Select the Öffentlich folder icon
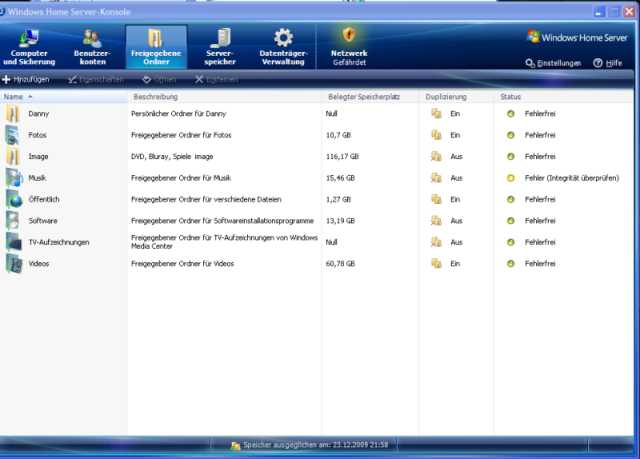This screenshot has height=459, width=640. point(13,200)
